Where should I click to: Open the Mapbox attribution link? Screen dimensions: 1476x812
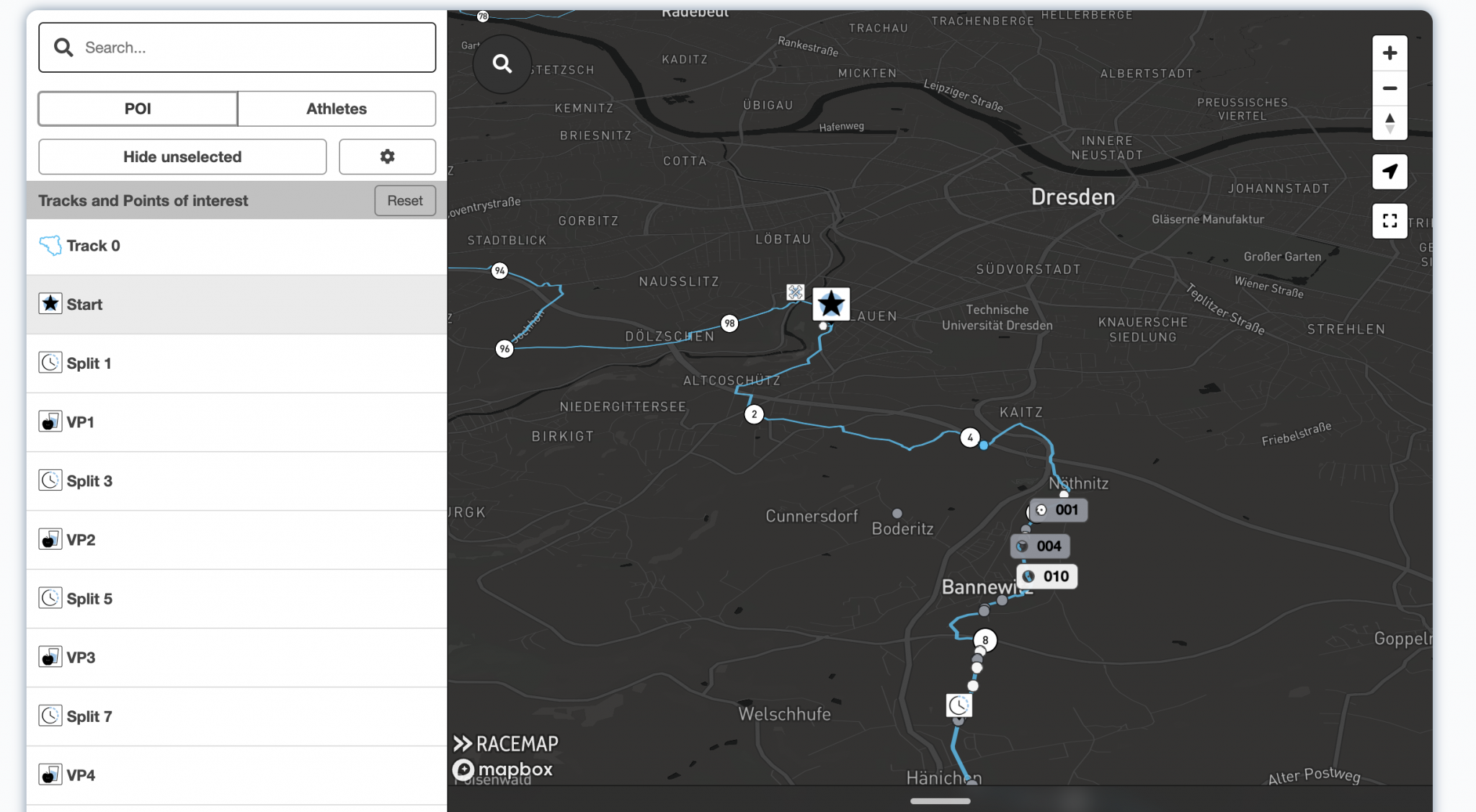pyautogui.click(x=504, y=769)
